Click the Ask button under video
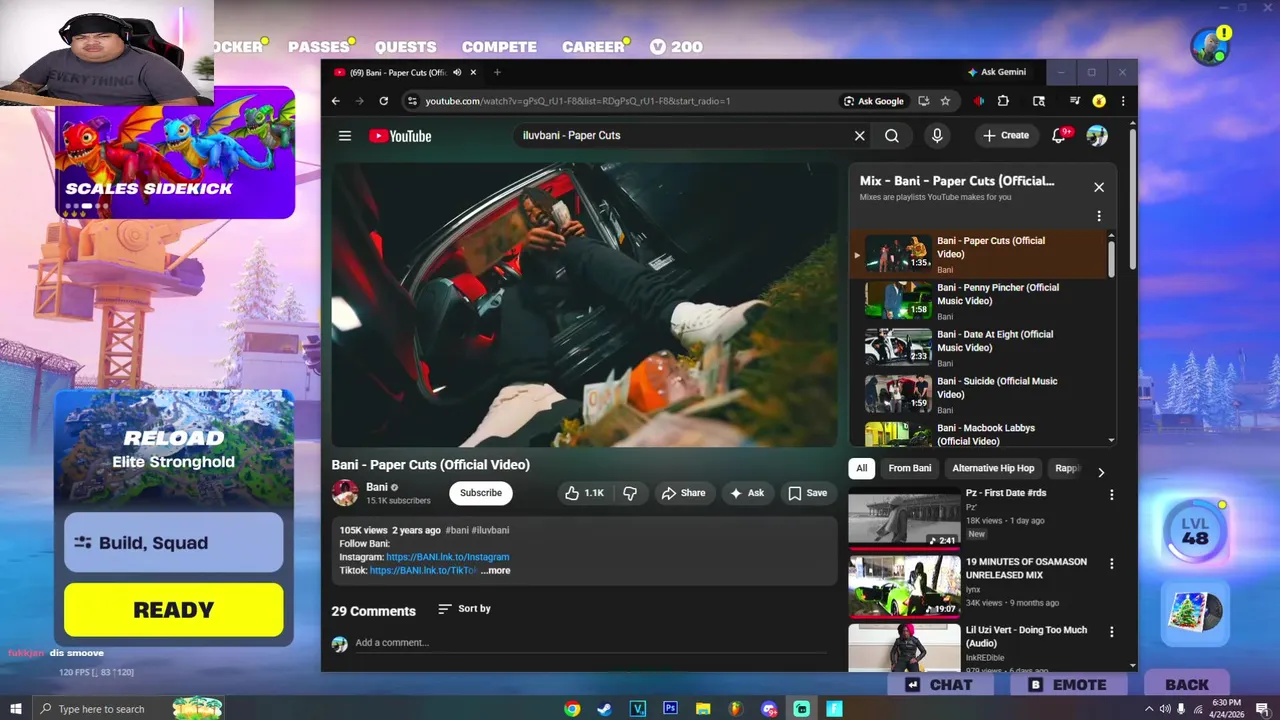 [747, 493]
